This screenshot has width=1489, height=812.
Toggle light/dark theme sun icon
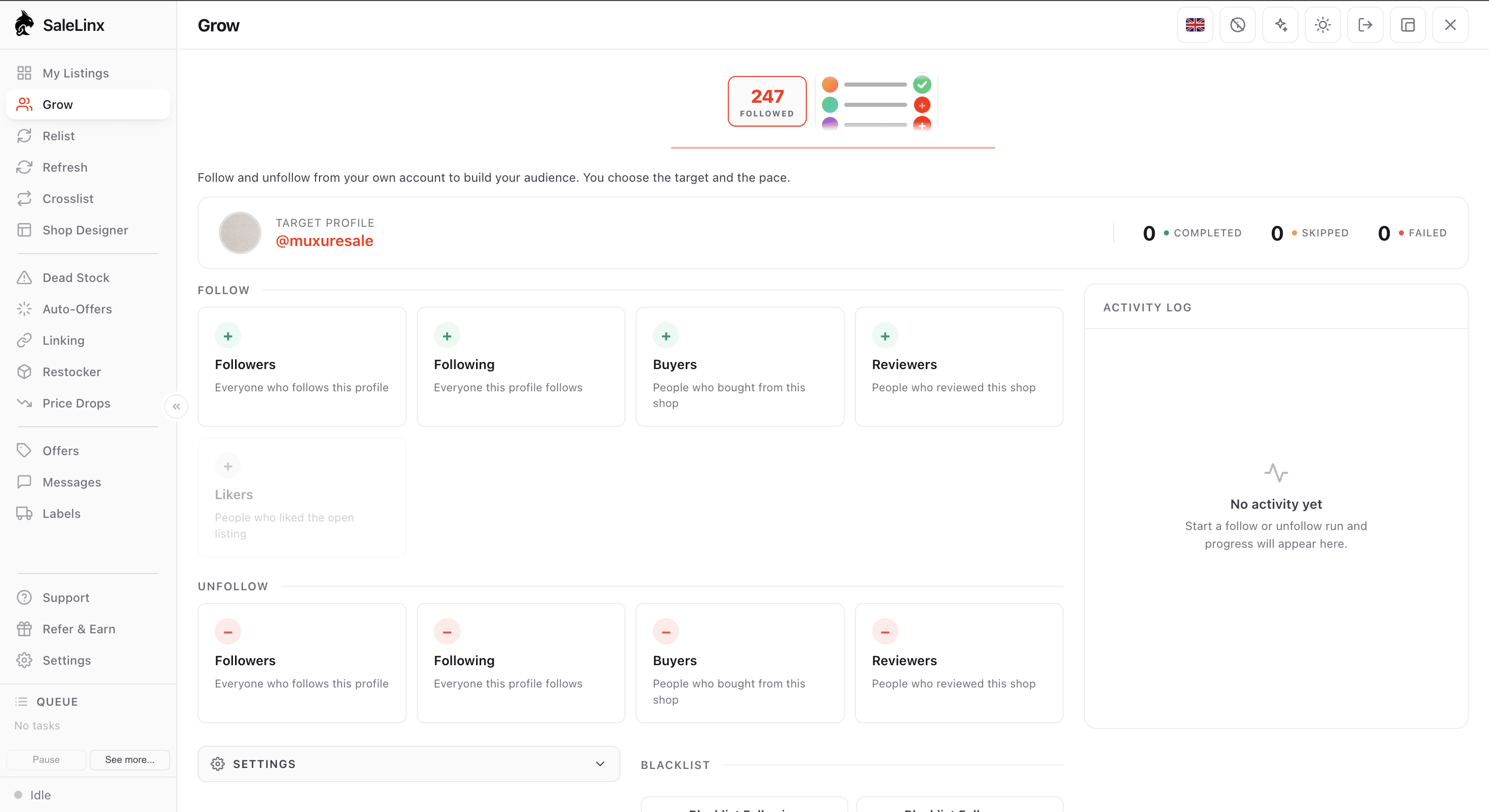click(x=1322, y=25)
